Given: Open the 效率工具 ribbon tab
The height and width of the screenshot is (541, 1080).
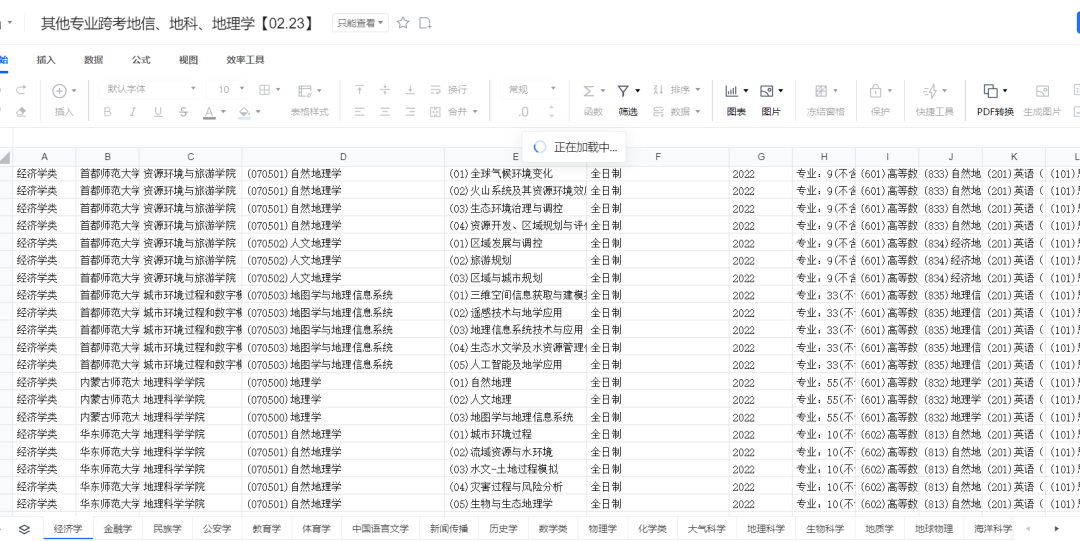Looking at the screenshot, I should point(245,60).
